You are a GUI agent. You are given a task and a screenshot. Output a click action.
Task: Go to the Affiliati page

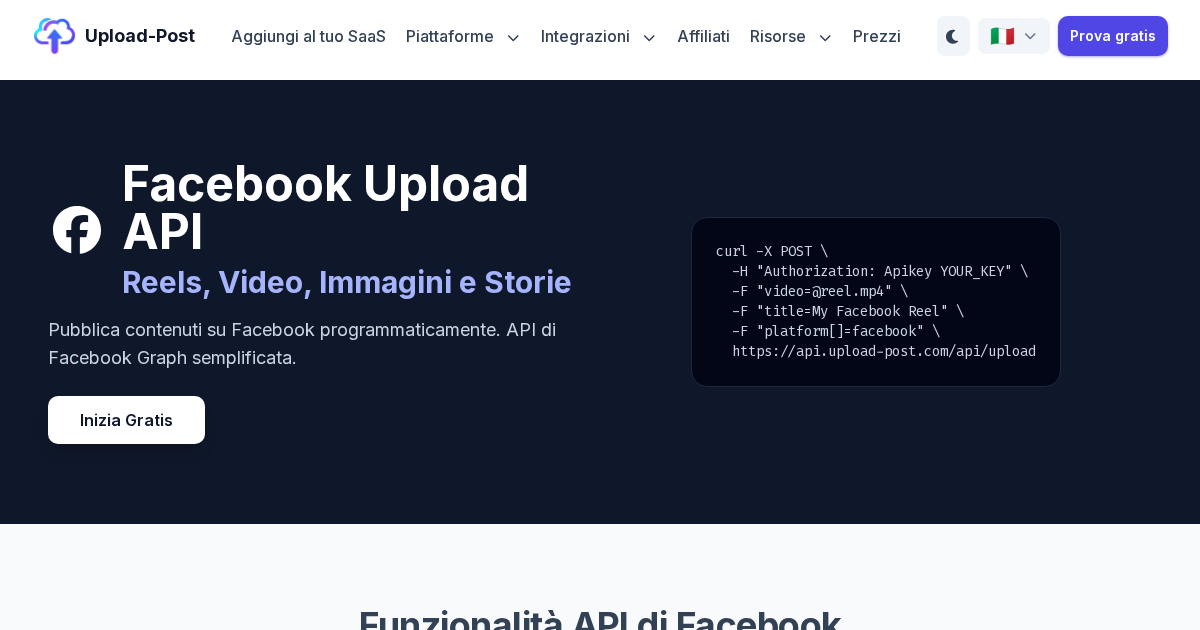pyautogui.click(x=703, y=36)
